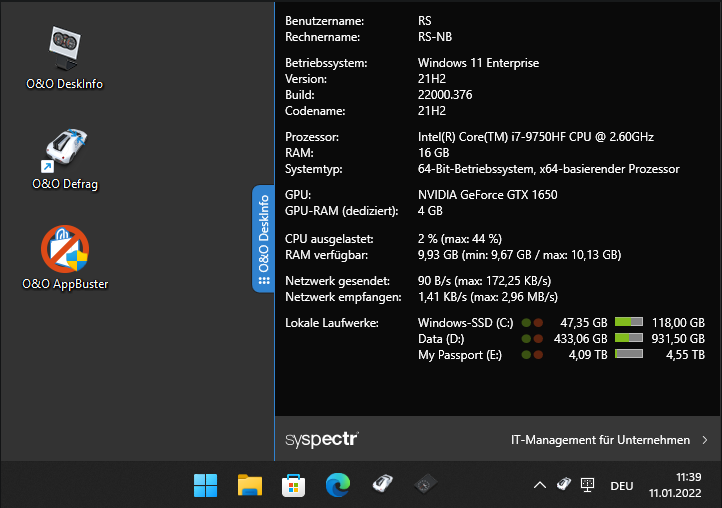Image resolution: width=722 pixels, height=508 pixels.
Task: Select the O&O AppBuster desktop icon
Action: tap(65, 258)
